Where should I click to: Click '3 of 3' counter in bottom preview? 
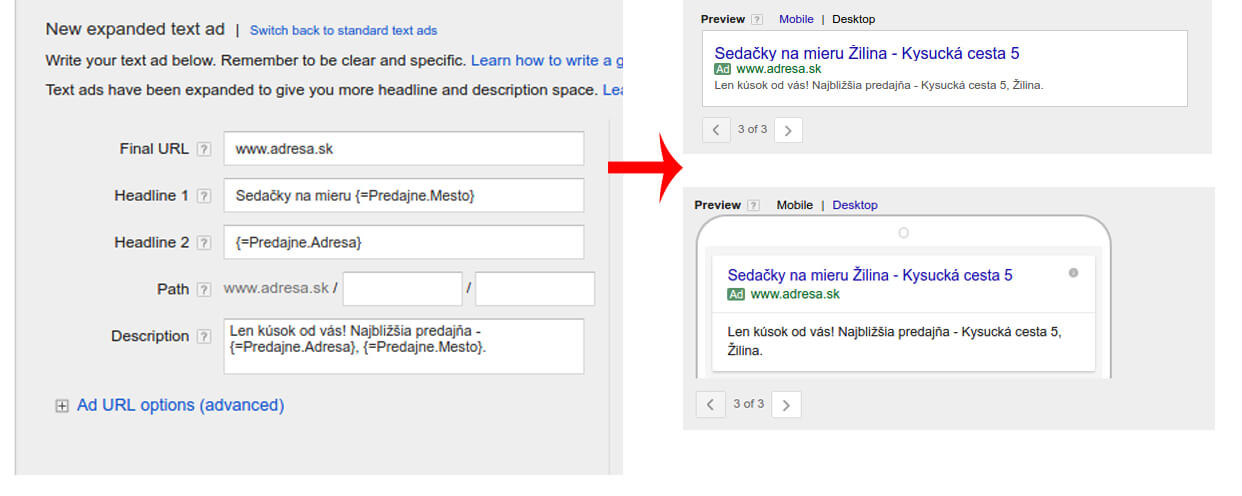coord(748,404)
